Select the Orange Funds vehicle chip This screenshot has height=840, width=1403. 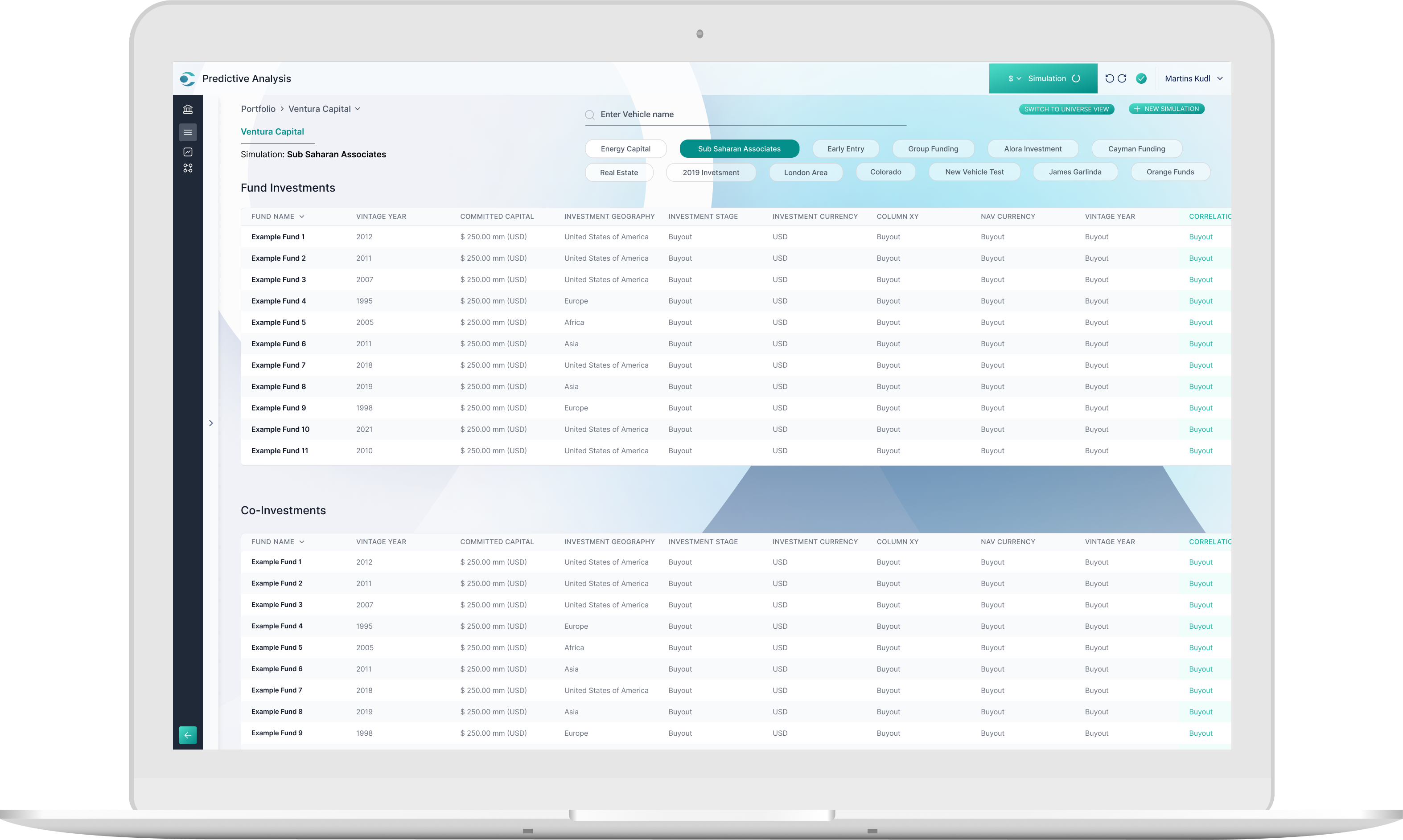[x=1170, y=172]
